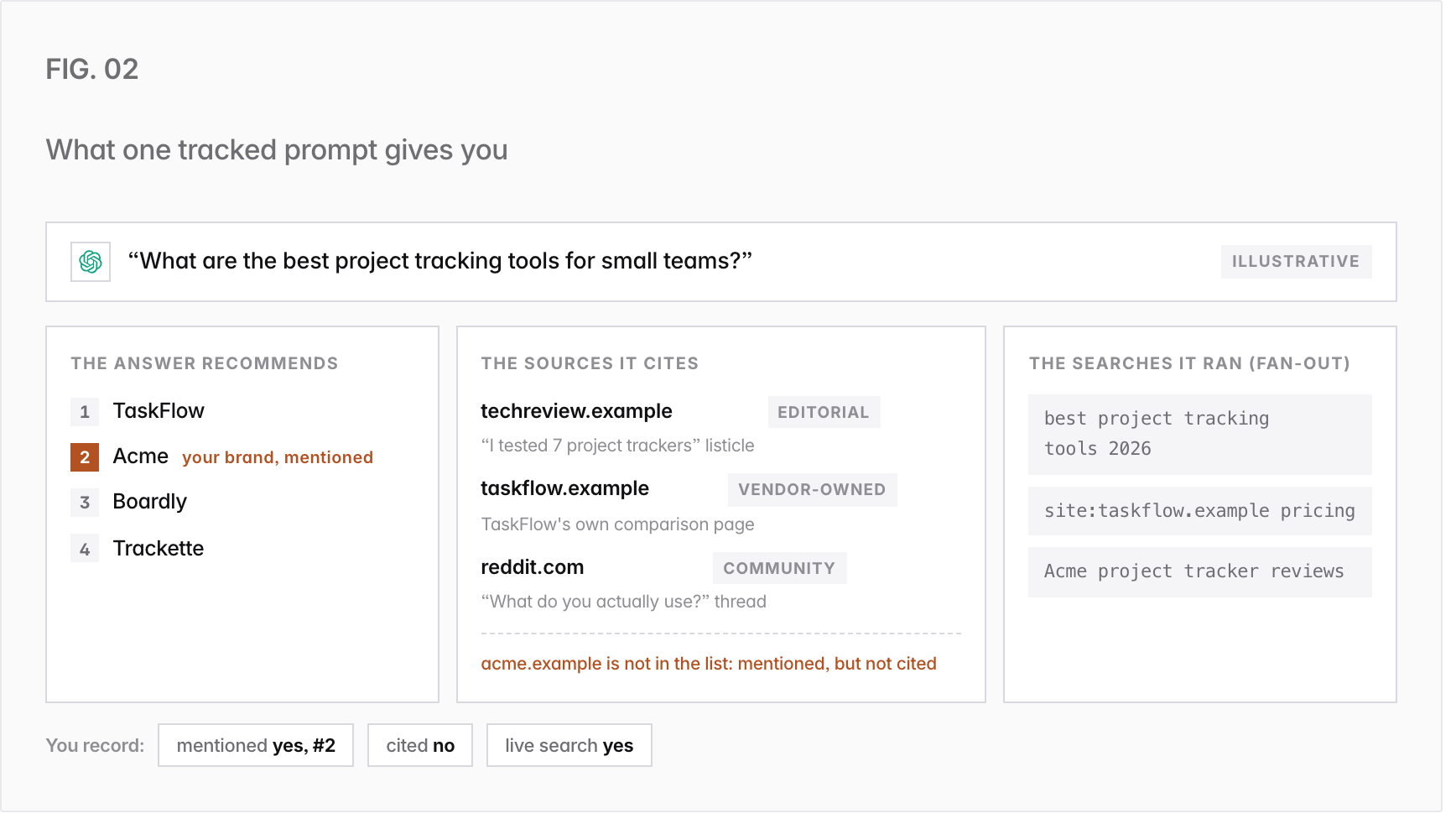Click the rank 3 number badge for Boardly
The width and height of the screenshot is (1456, 824).
click(x=85, y=503)
